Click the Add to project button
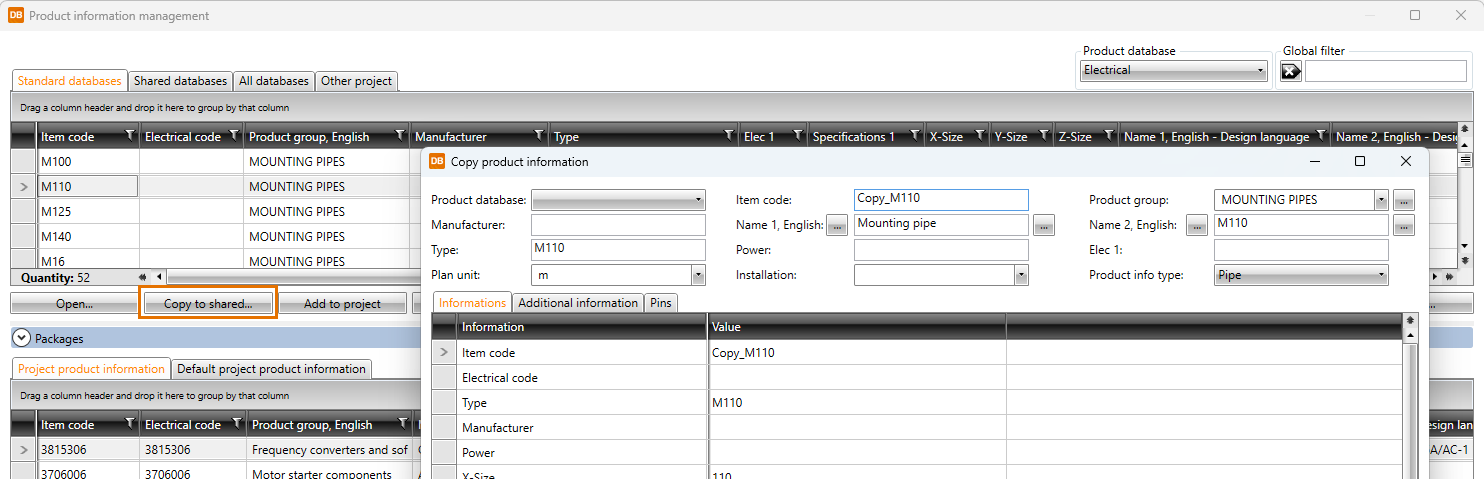Image resolution: width=1484 pixels, height=479 pixels. 342,304
